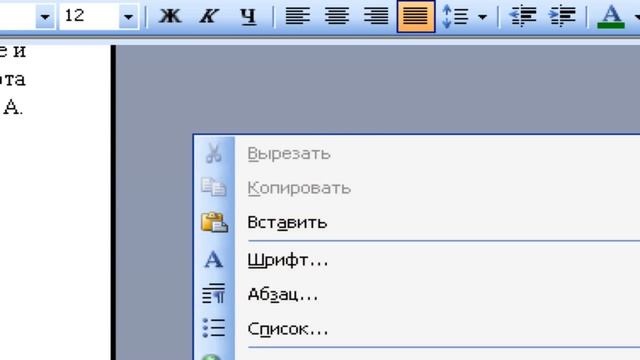
Task: Toggle justified text alignment
Action: [416, 16]
